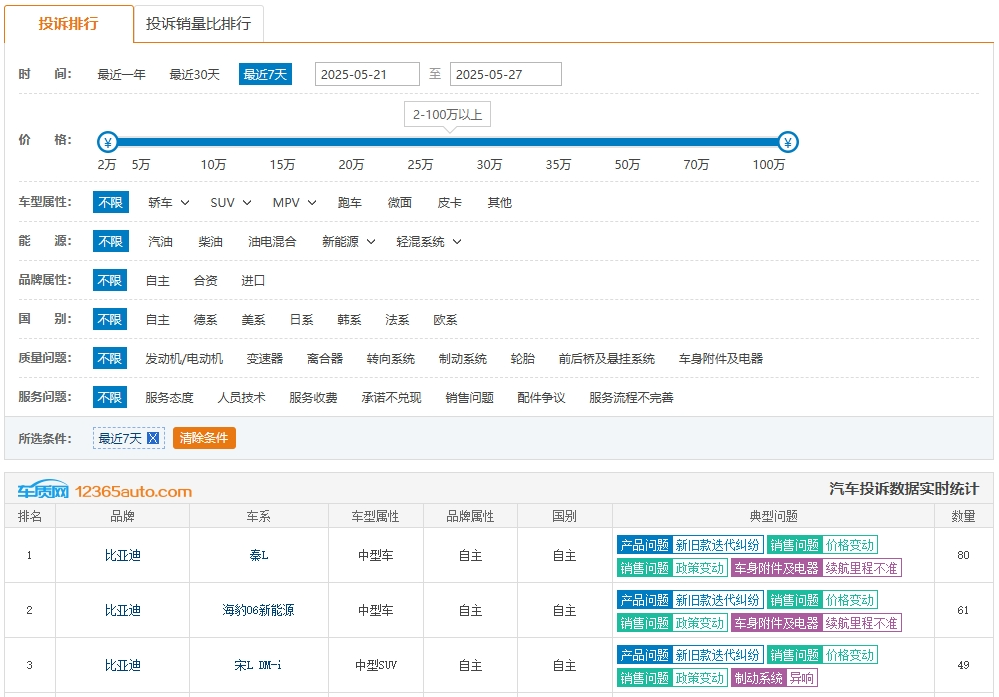Viewport: 999px width, 697px height.
Task: Filter by 制动系统 quality issue
Action: coord(462,358)
